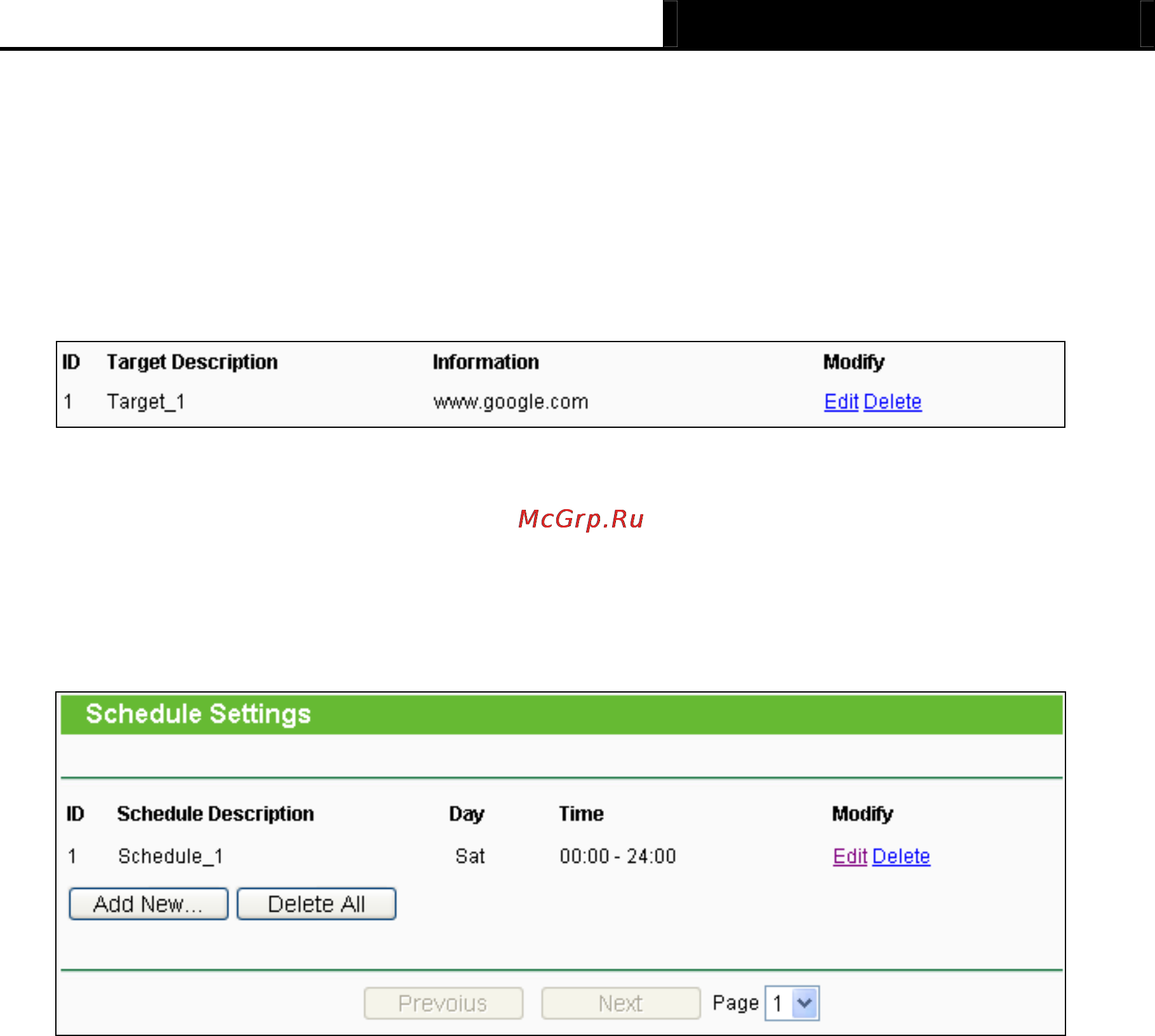Select the Target_1 description text
Image resolution: width=1155 pixels, height=1036 pixels.
146,402
